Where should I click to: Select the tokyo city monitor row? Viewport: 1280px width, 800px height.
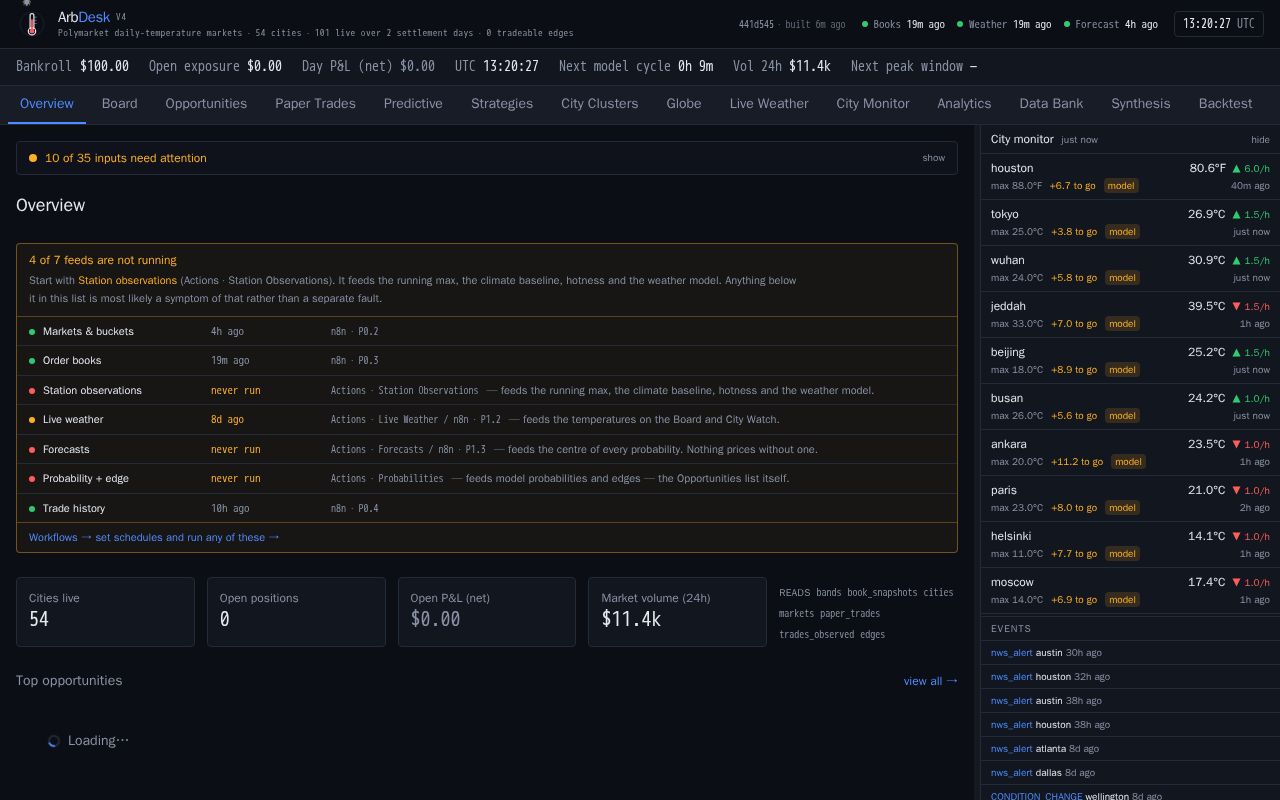pos(1130,223)
